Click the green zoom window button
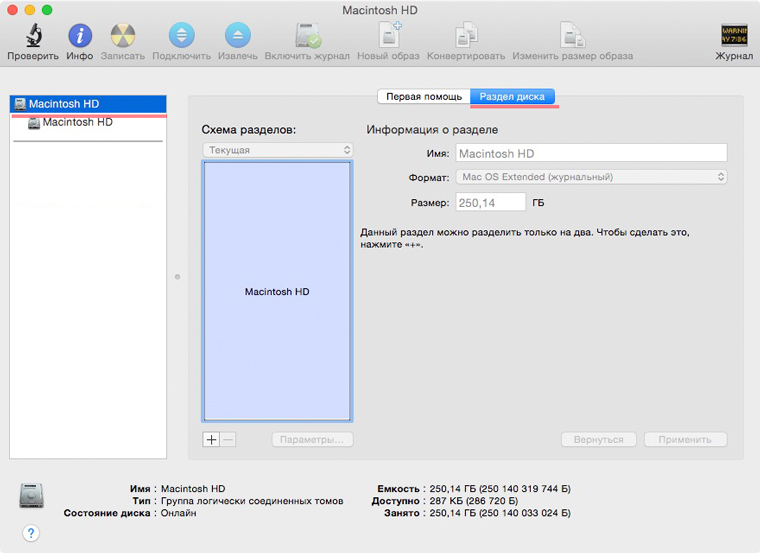Viewport: 760px width, 553px height. 47,10
